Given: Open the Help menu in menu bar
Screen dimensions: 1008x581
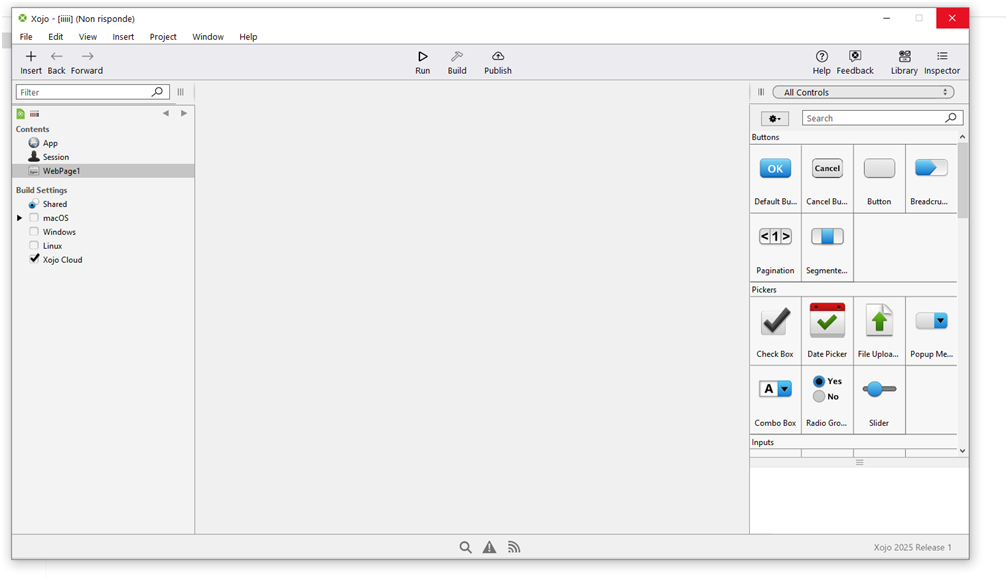Looking at the screenshot, I should tap(248, 37).
